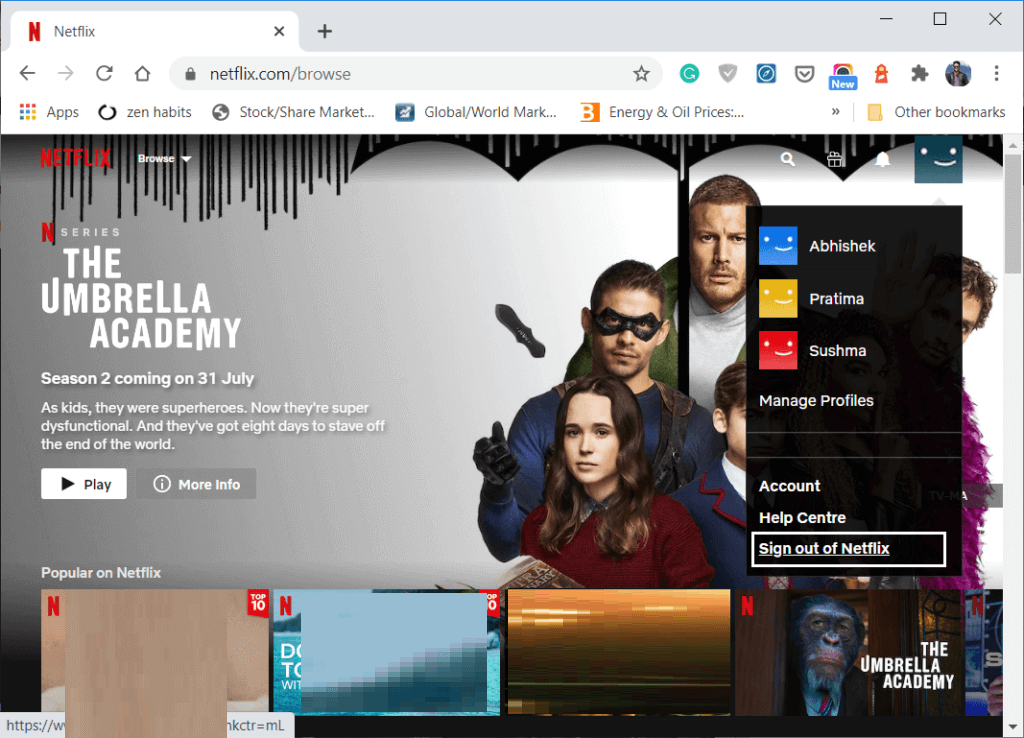The height and width of the screenshot is (738, 1024).
Task: Open the first Top 10 thumbnail in Popular row
Action: [155, 652]
